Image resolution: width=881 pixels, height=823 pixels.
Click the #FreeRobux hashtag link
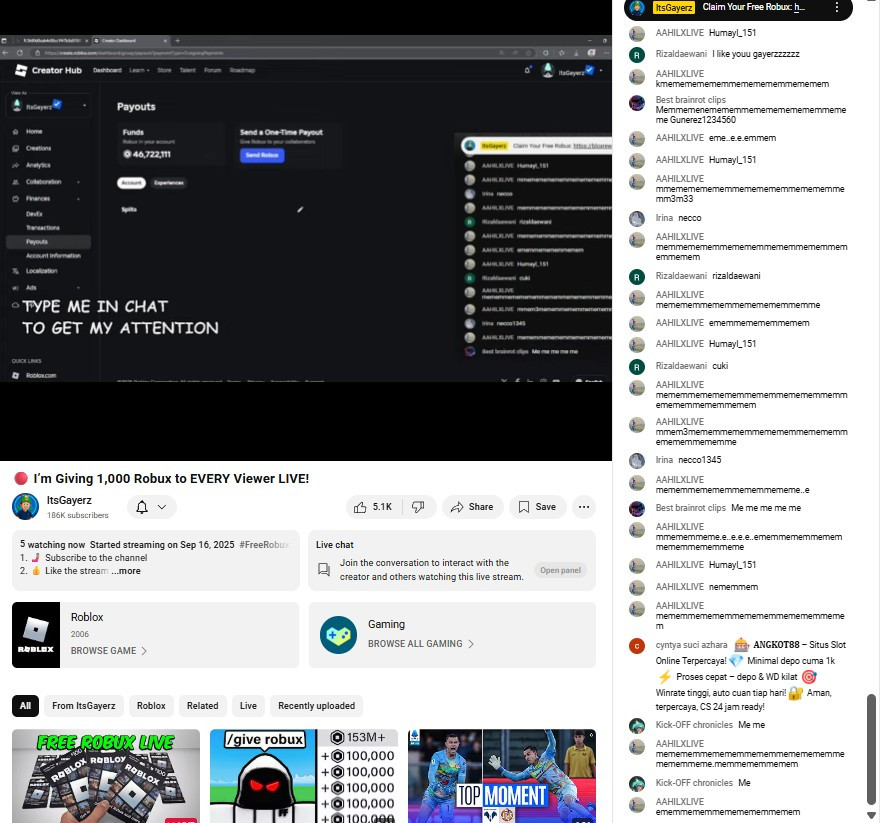click(x=264, y=544)
